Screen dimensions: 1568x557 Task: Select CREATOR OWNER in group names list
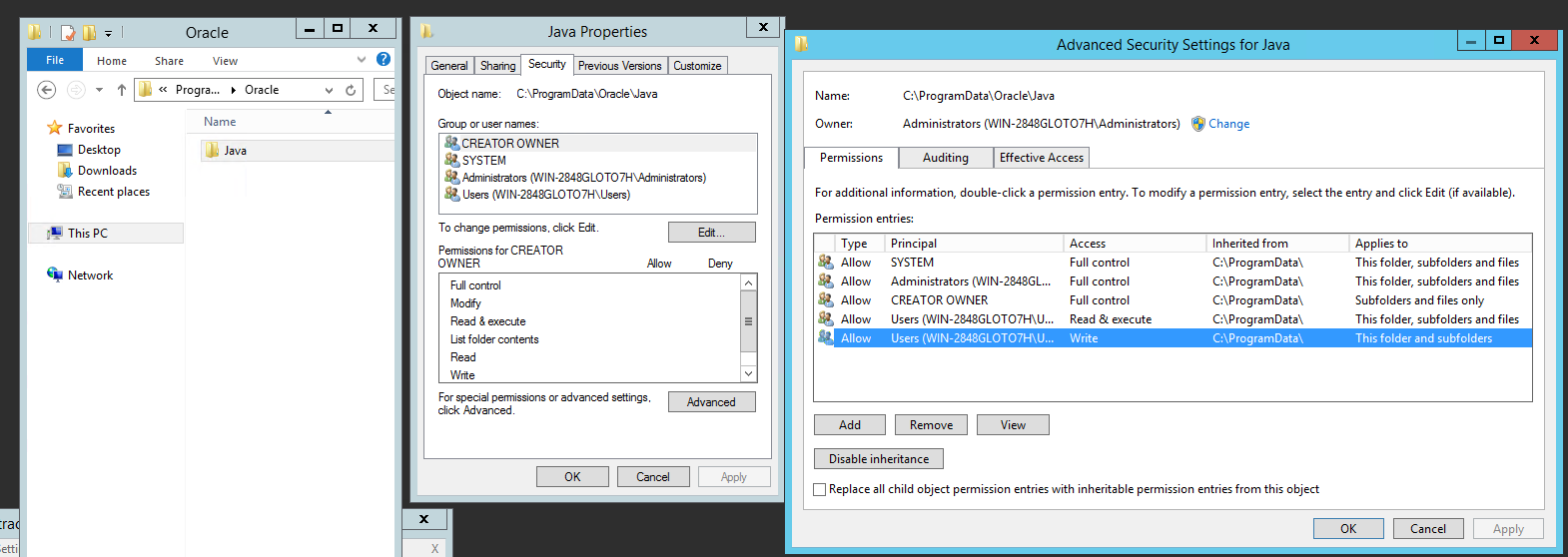coord(509,143)
